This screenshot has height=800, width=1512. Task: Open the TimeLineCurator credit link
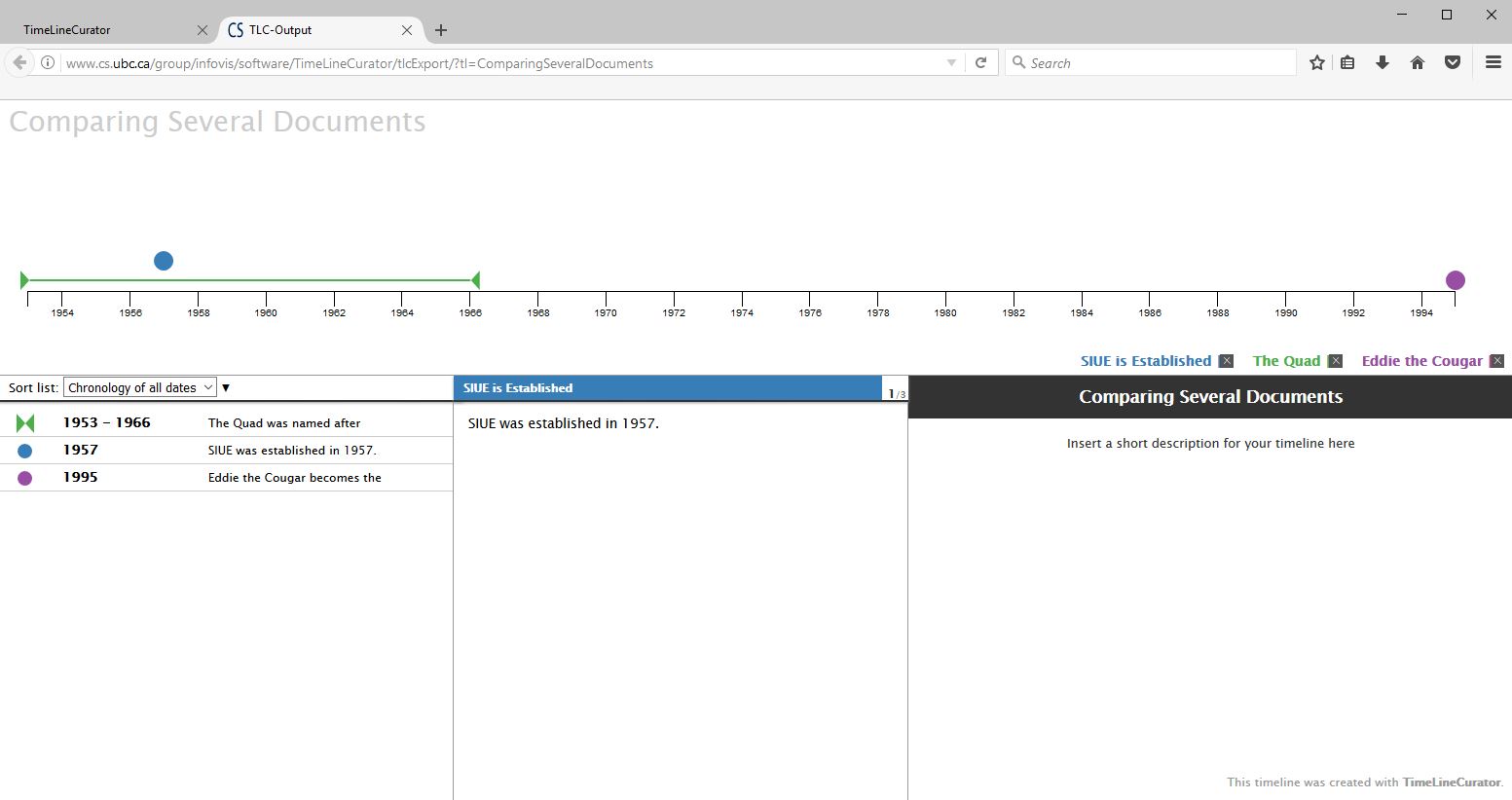[1452, 782]
